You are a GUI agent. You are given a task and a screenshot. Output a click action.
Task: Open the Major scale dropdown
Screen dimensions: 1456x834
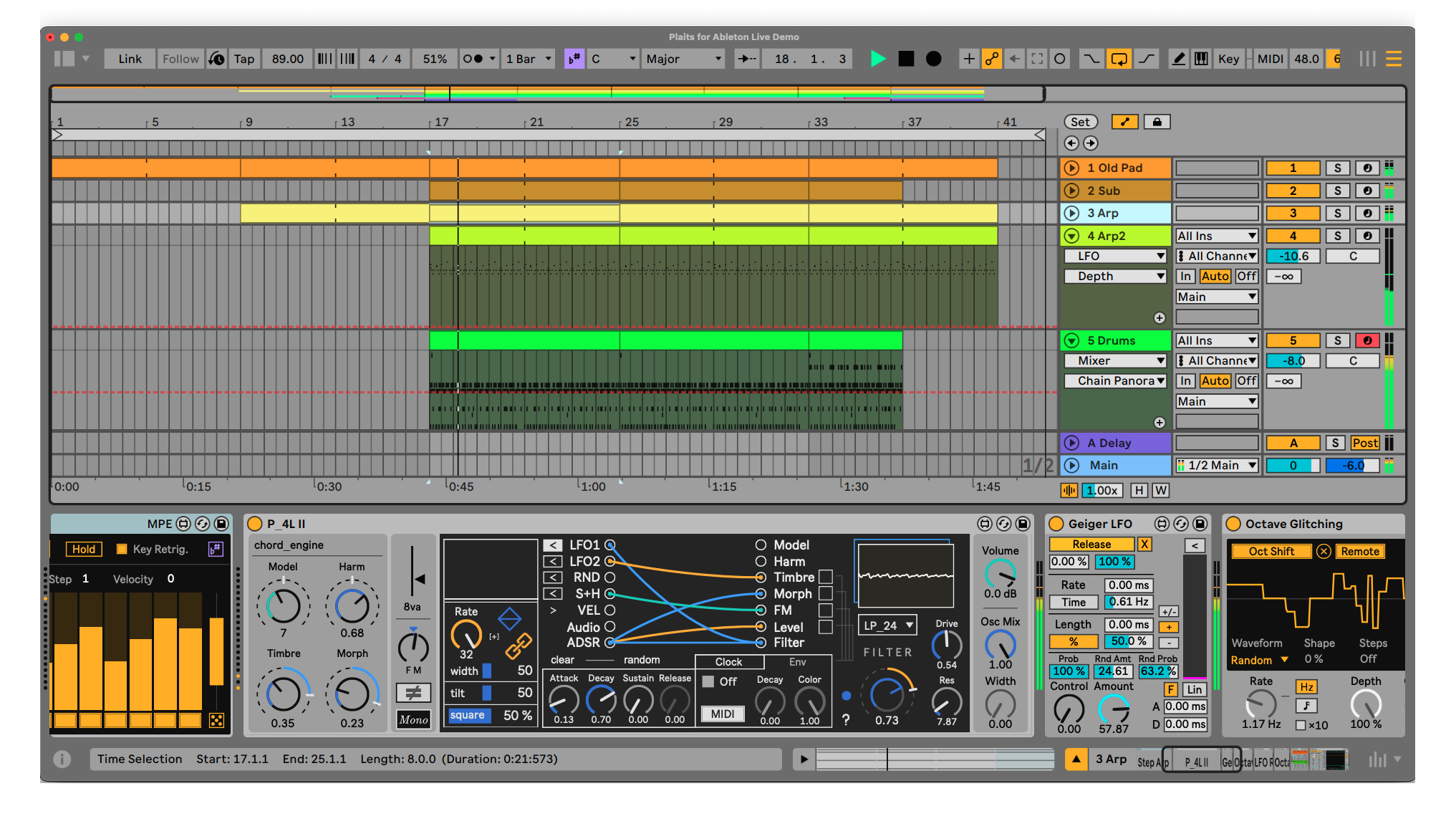point(684,59)
